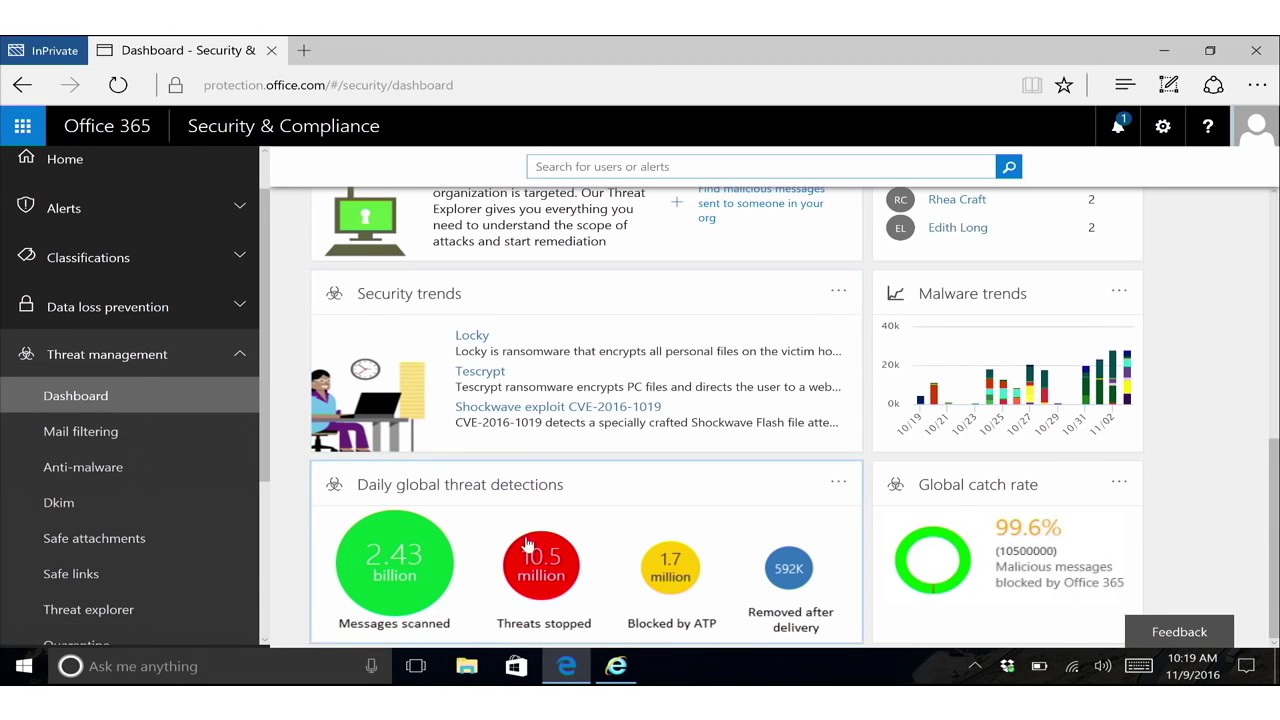Open the Make a Web Note icon
The height and width of the screenshot is (720, 1280).
[x=1168, y=85]
